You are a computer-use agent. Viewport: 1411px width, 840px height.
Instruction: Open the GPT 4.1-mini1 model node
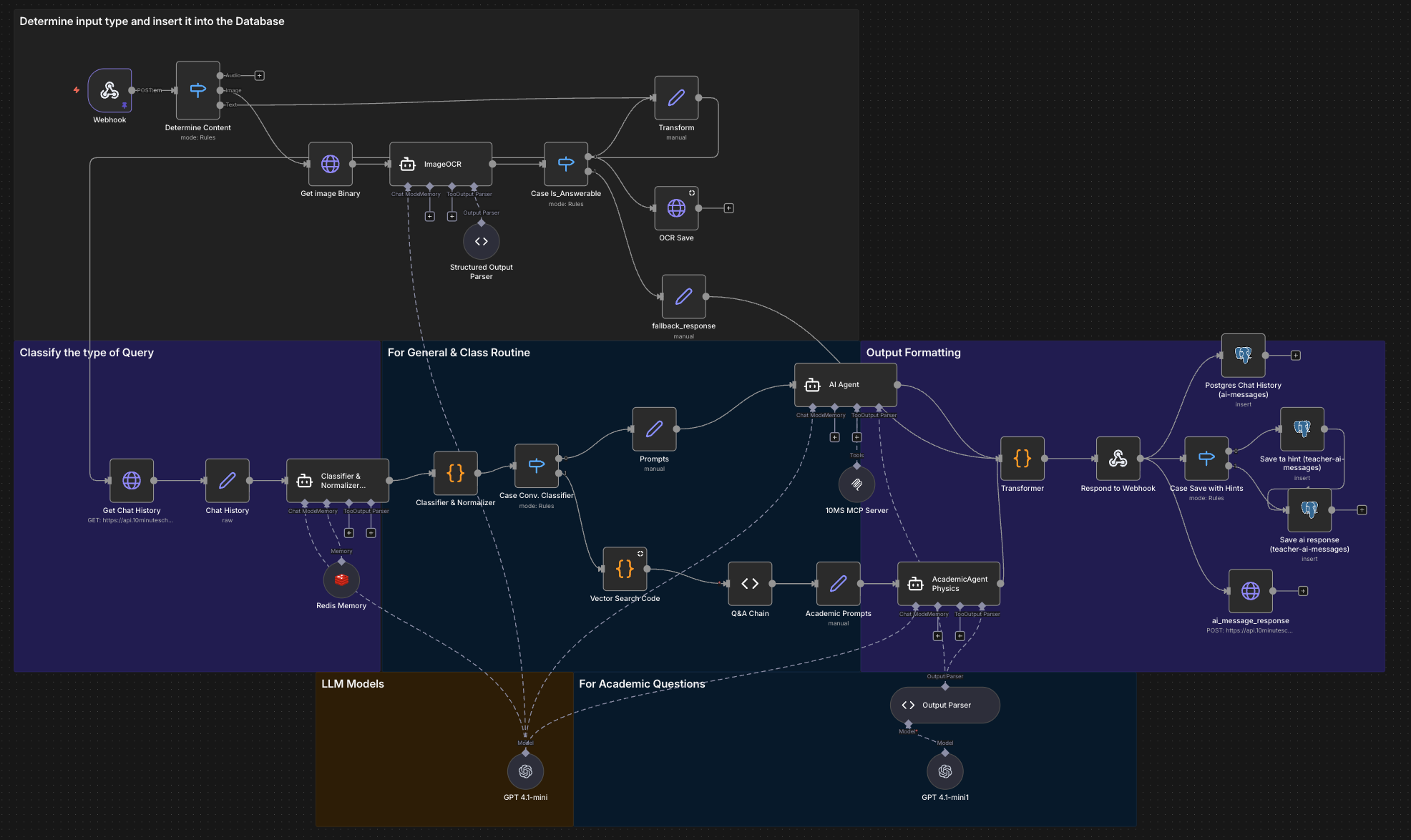pos(945,771)
